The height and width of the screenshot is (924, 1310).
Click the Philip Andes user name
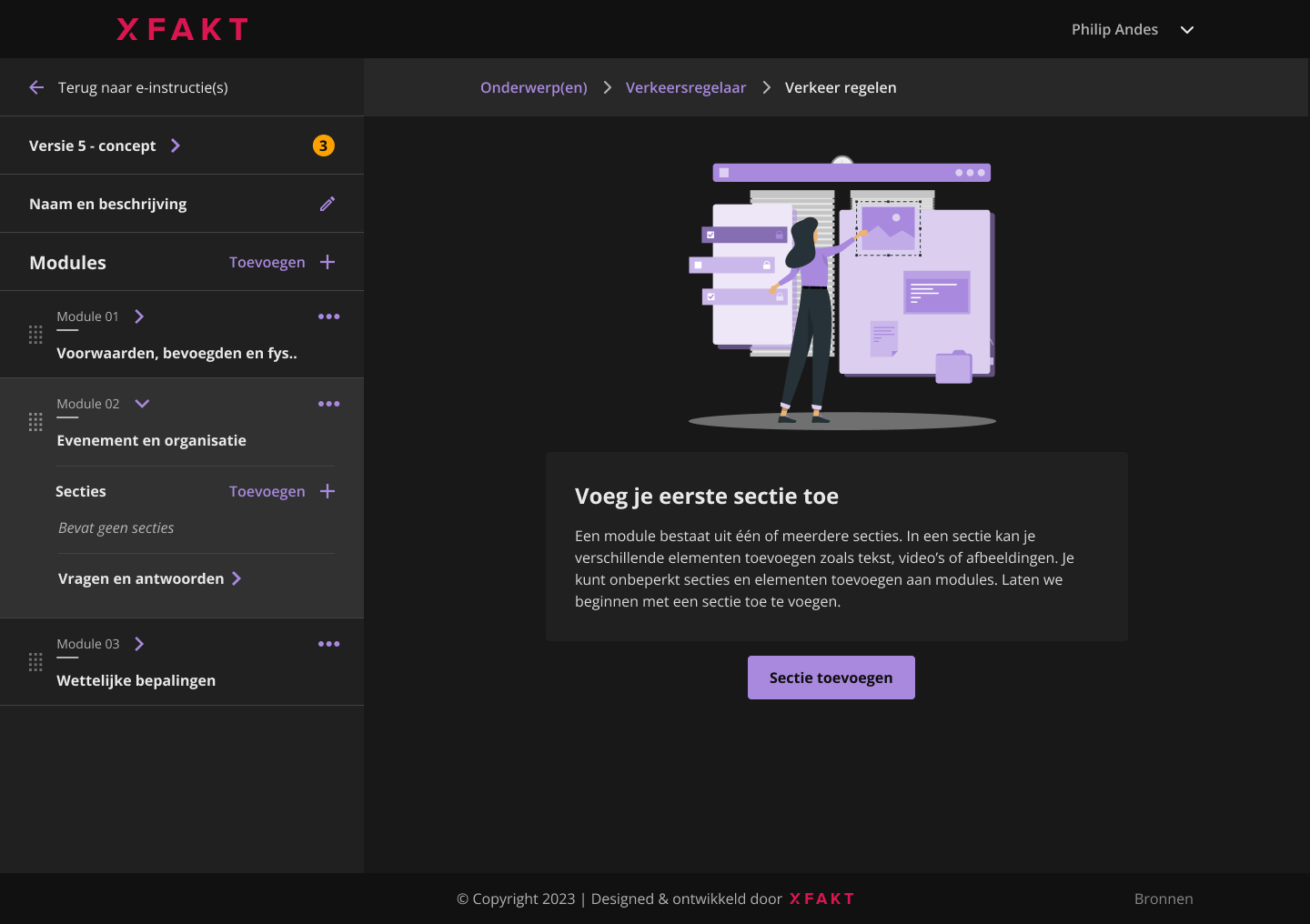1114,29
